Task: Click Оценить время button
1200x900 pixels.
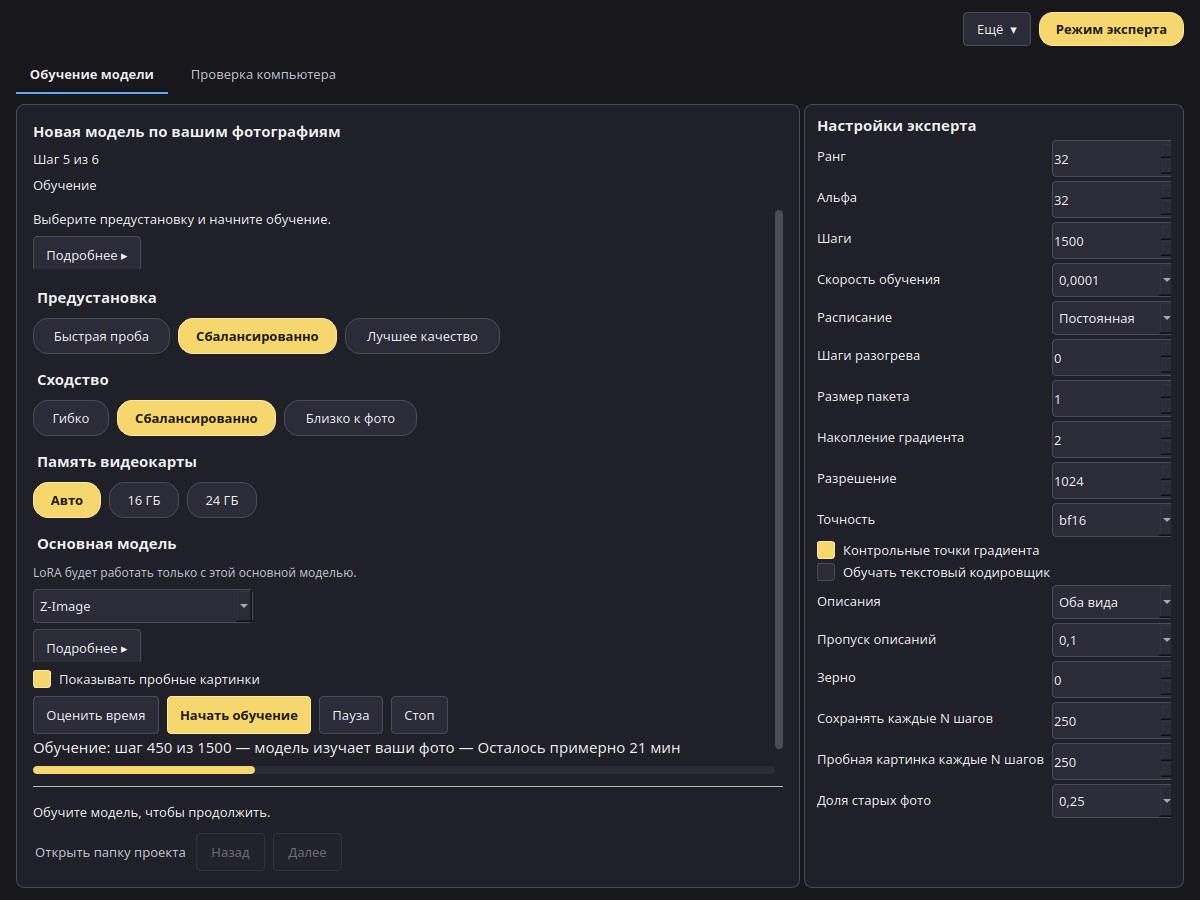Action: pyautogui.click(x=96, y=715)
